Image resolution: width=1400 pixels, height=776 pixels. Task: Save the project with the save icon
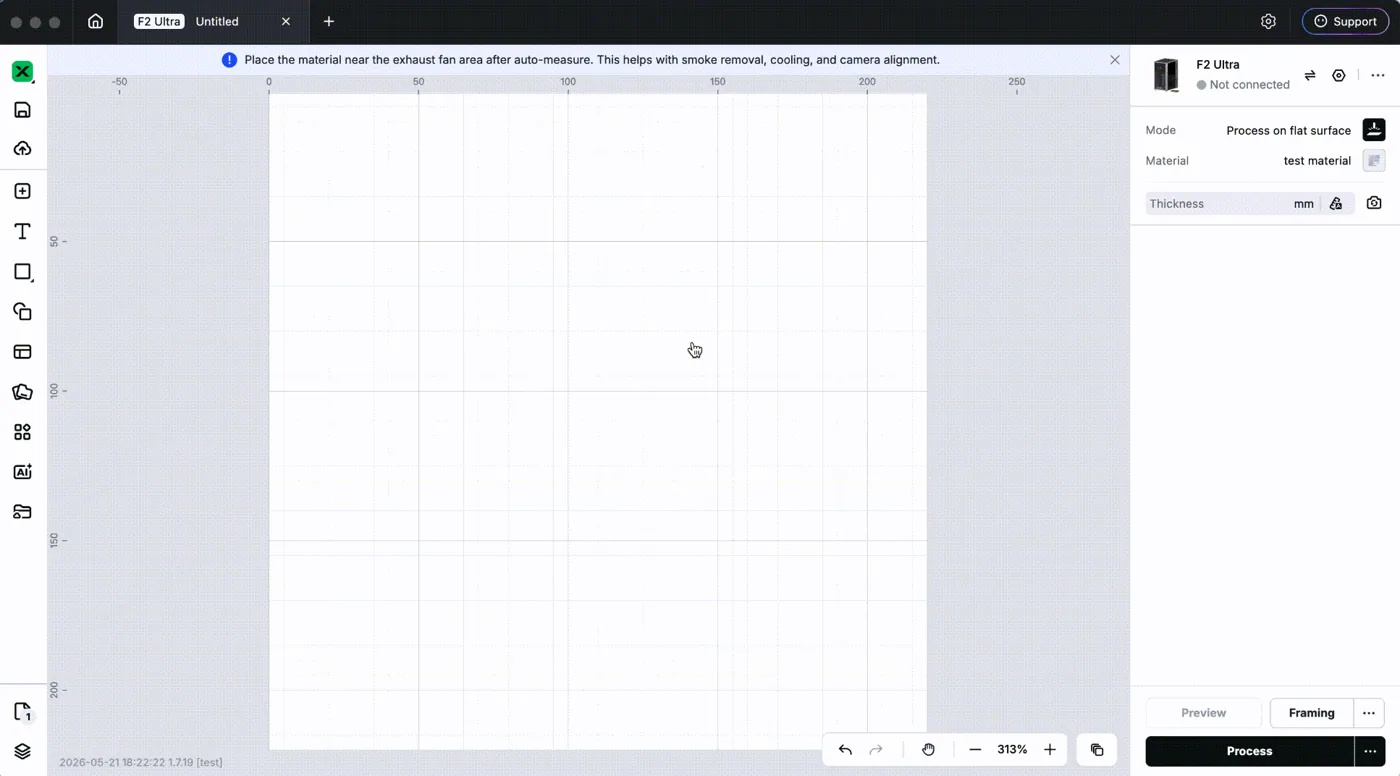pyautogui.click(x=22, y=110)
